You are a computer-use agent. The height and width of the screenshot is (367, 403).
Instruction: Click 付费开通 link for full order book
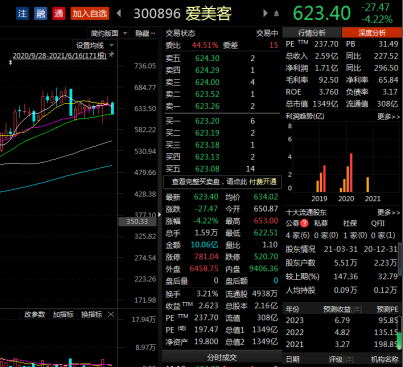point(263,182)
